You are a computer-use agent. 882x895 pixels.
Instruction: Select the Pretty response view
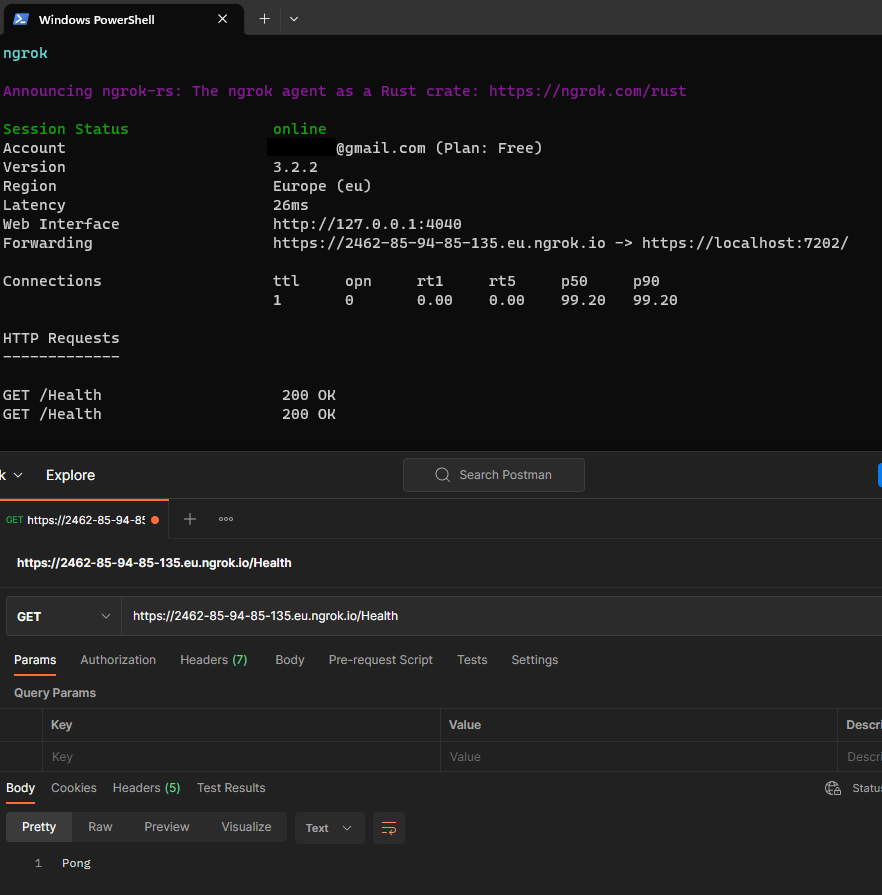[39, 827]
